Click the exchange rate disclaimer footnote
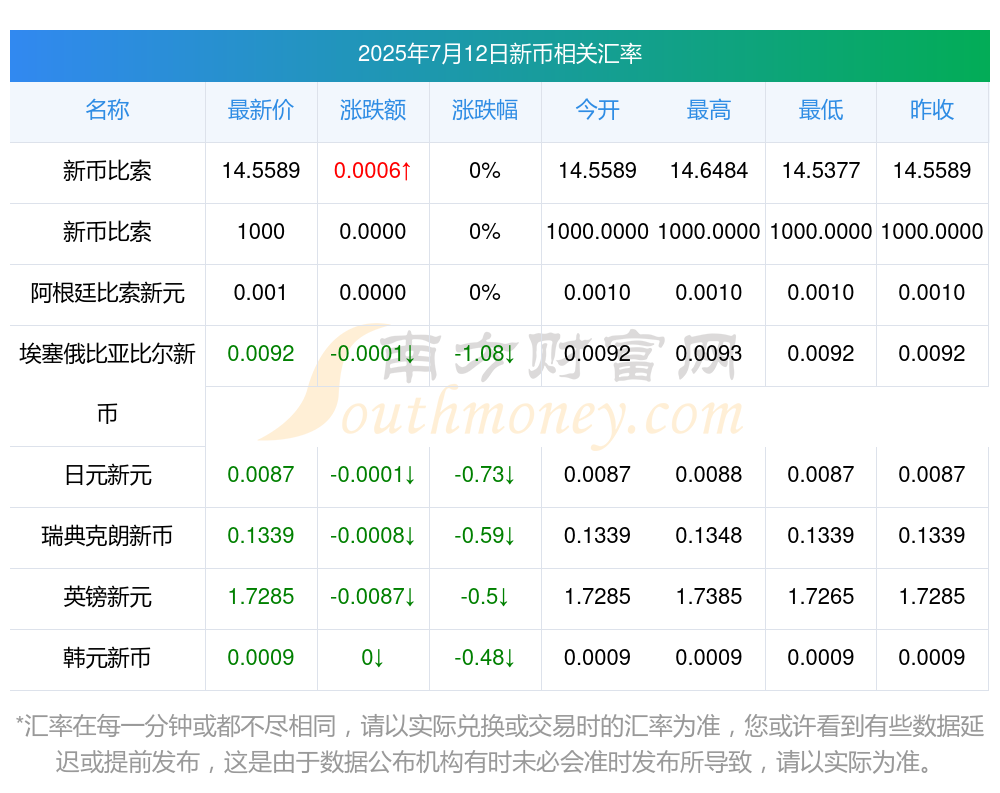The width and height of the screenshot is (1000, 793). (499, 744)
